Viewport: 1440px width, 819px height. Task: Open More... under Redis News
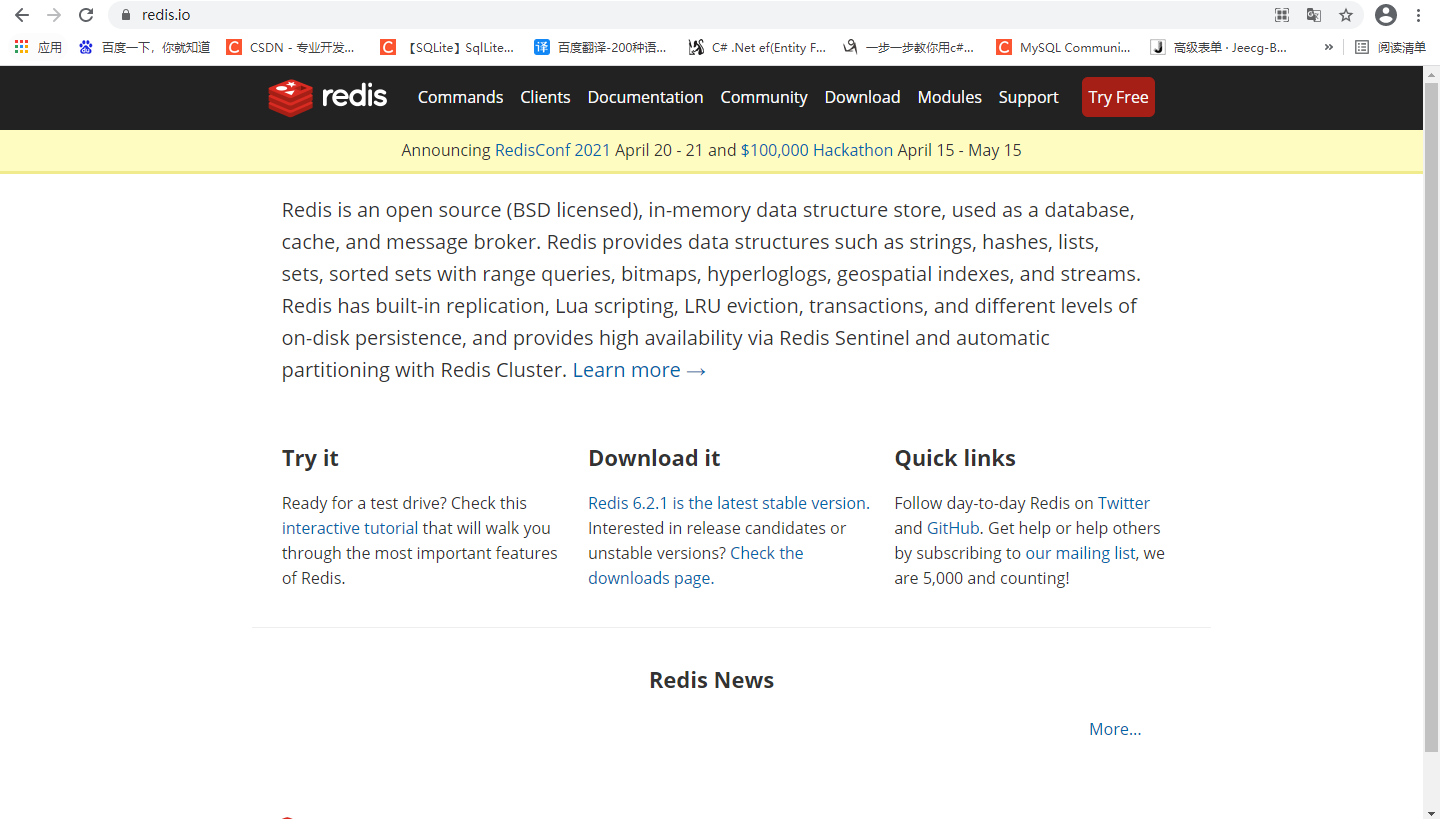click(1115, 729)
